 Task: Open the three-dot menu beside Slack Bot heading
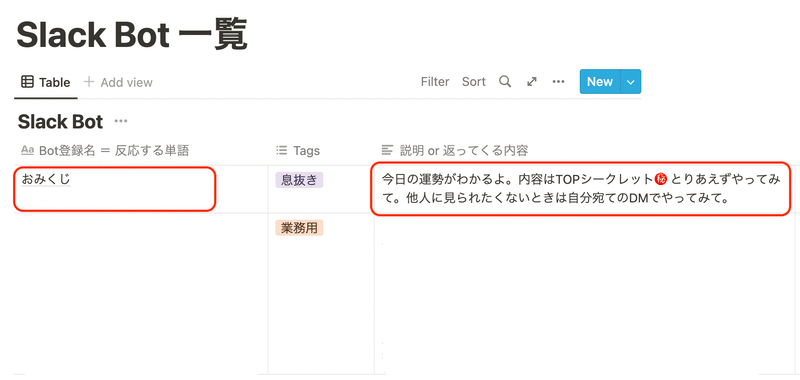(121, 121)
